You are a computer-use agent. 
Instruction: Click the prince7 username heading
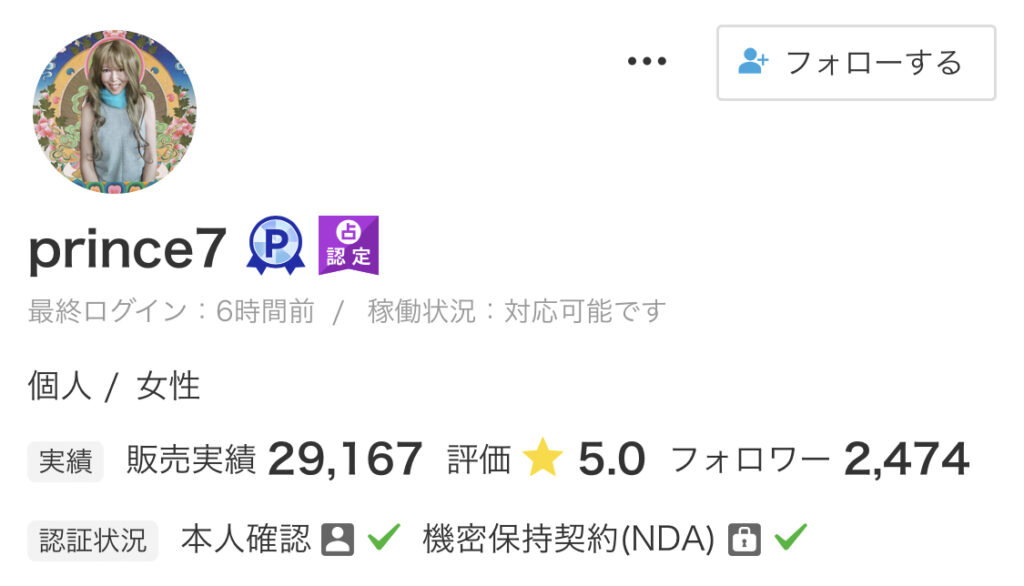tap(127, 250)
